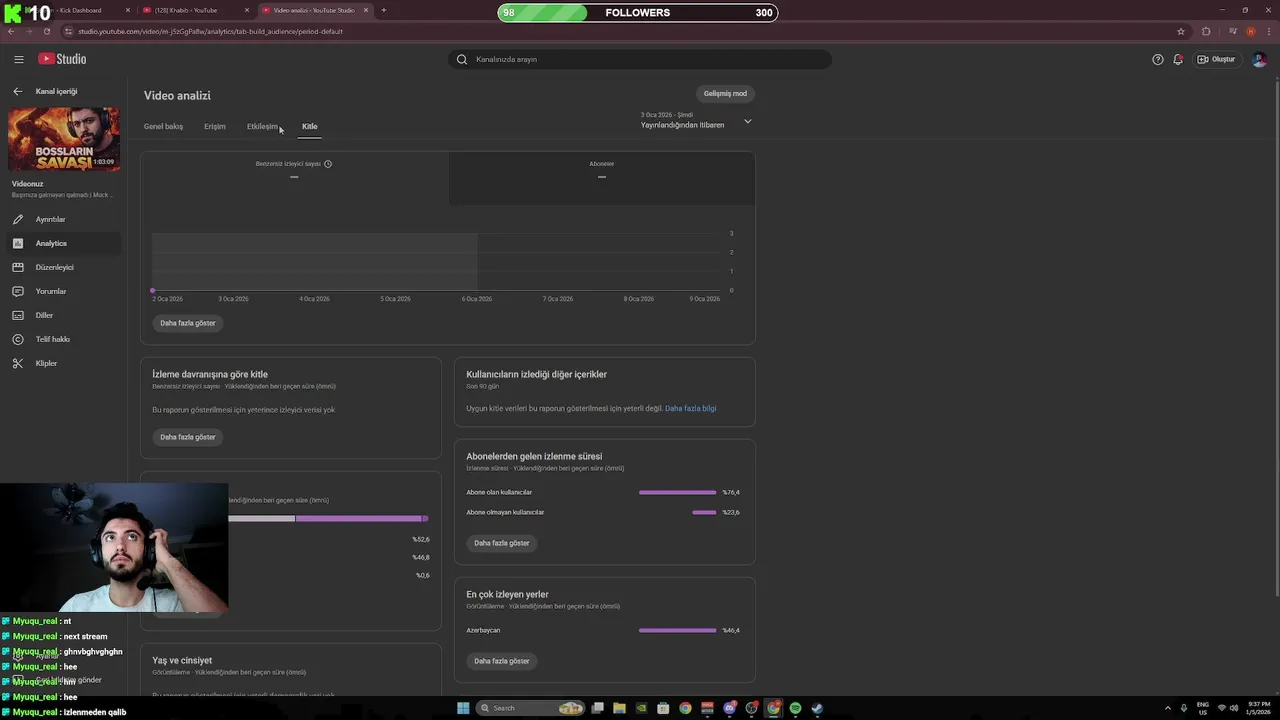Open Ayrıntılar pencil icon in sidebar
Screen dimensions: 1280x720
tap(17, 219)
